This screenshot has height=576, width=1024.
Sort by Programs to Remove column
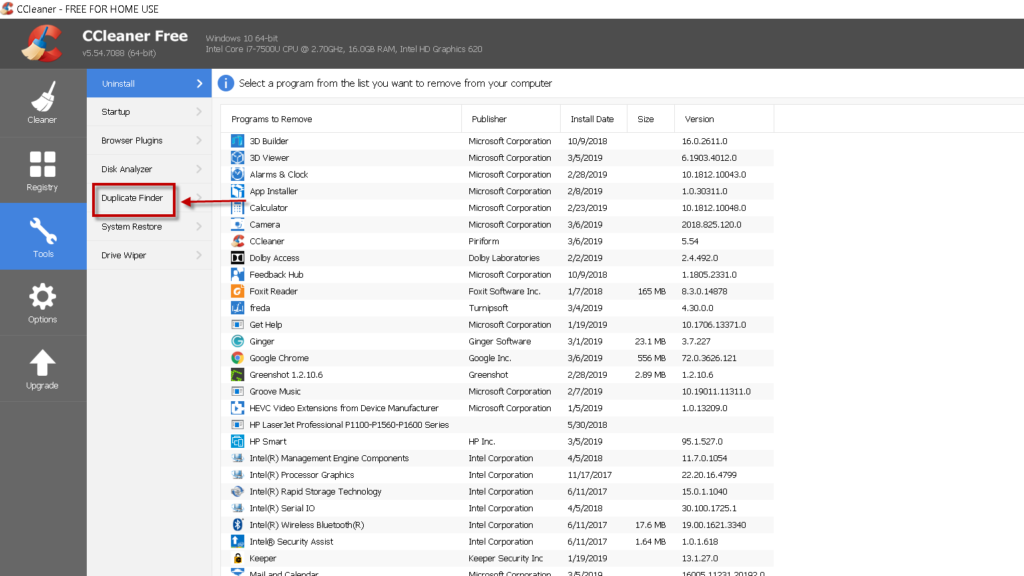coord(341,119)
